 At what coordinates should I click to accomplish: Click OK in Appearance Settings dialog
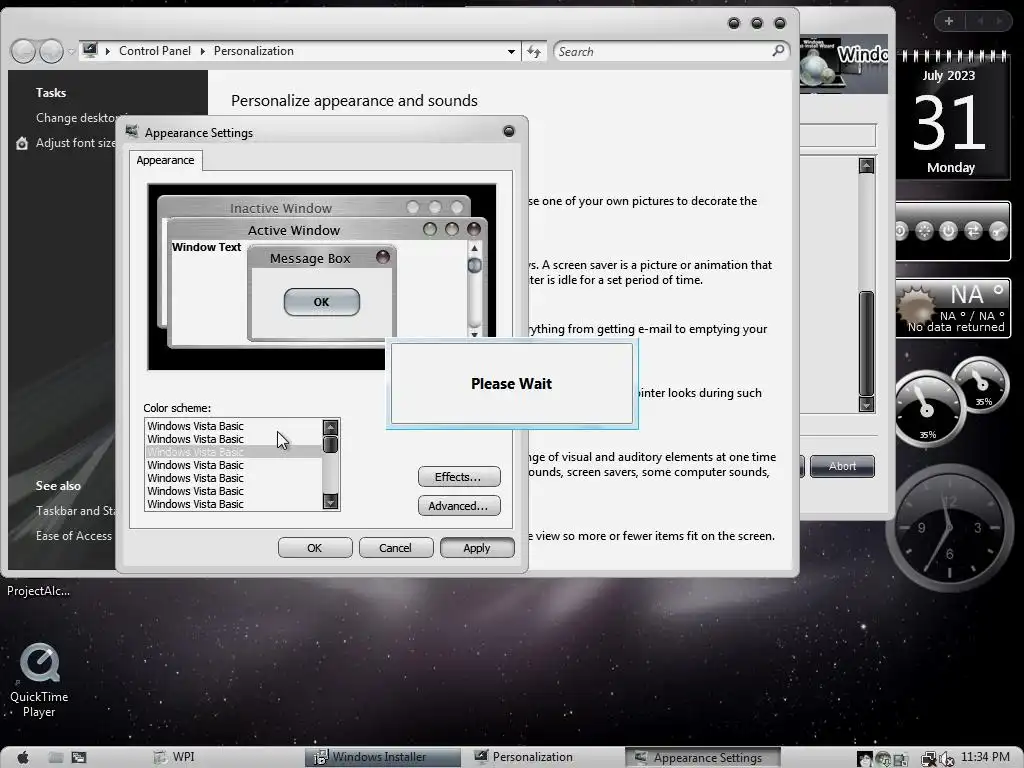point(315,548)
